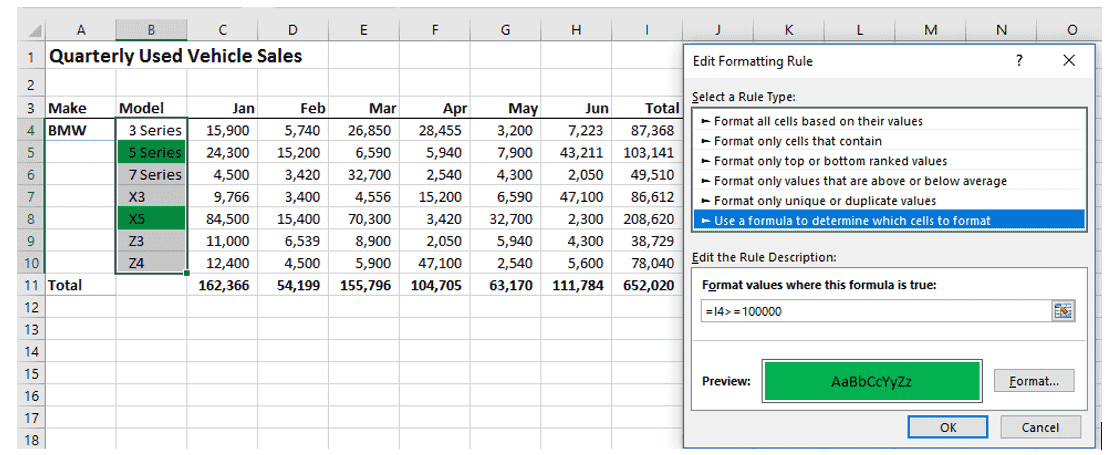This screenshot has width=1105, height=455.
Task: Select 'Format only cells that contain' rule
Action: [x=887, y=141]
